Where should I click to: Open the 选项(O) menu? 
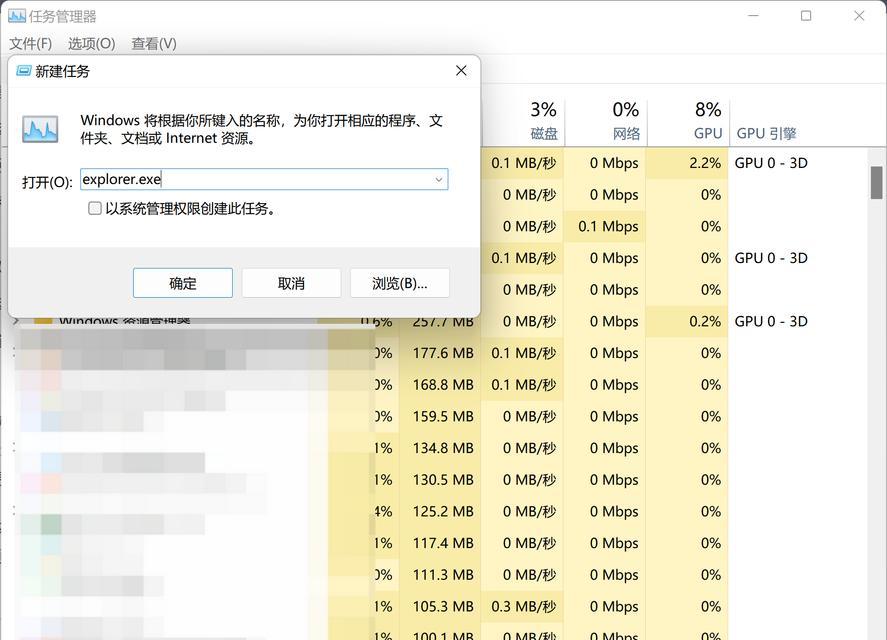pos(92,44)
